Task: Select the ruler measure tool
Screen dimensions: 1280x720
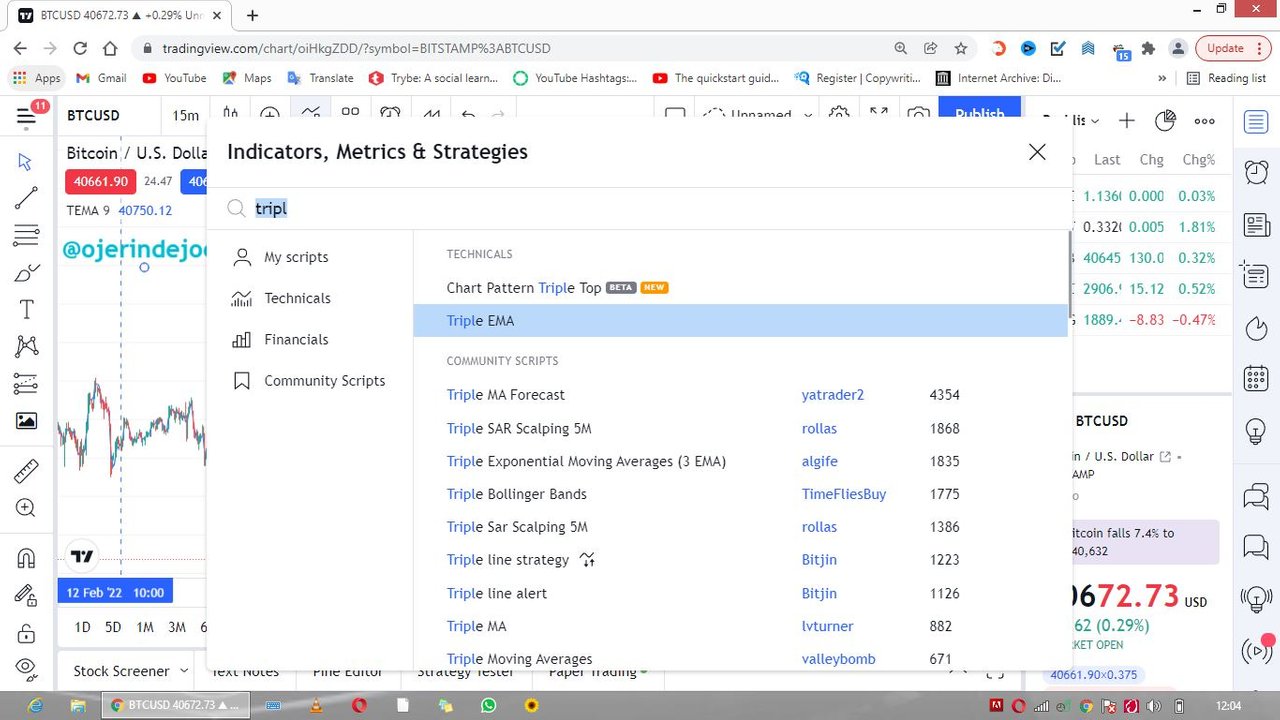Action: pos(26,471)
